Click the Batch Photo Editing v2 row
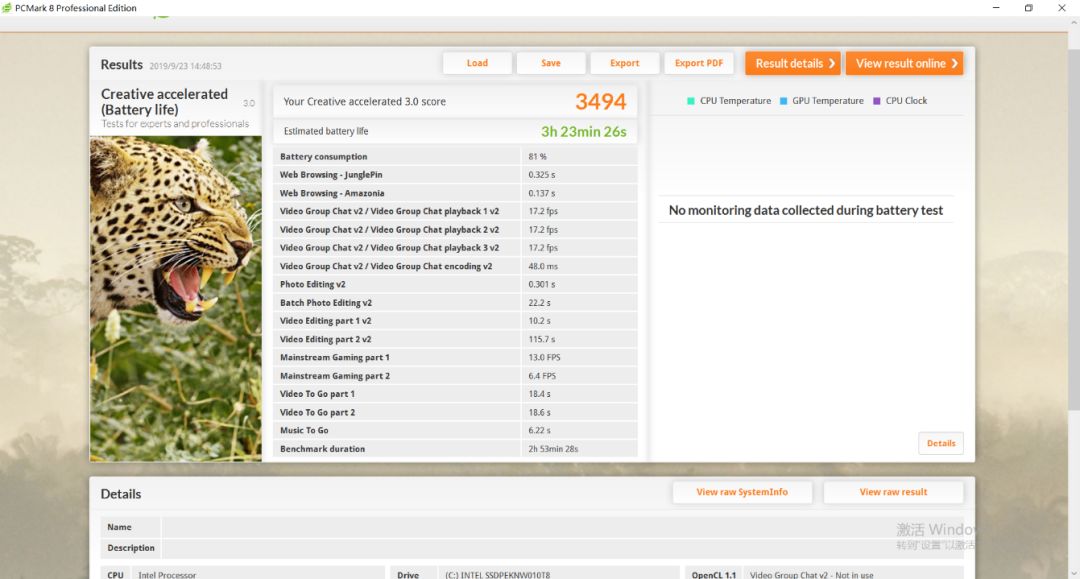This screenshot has width=1080, height=579. [x=455, y=303]
